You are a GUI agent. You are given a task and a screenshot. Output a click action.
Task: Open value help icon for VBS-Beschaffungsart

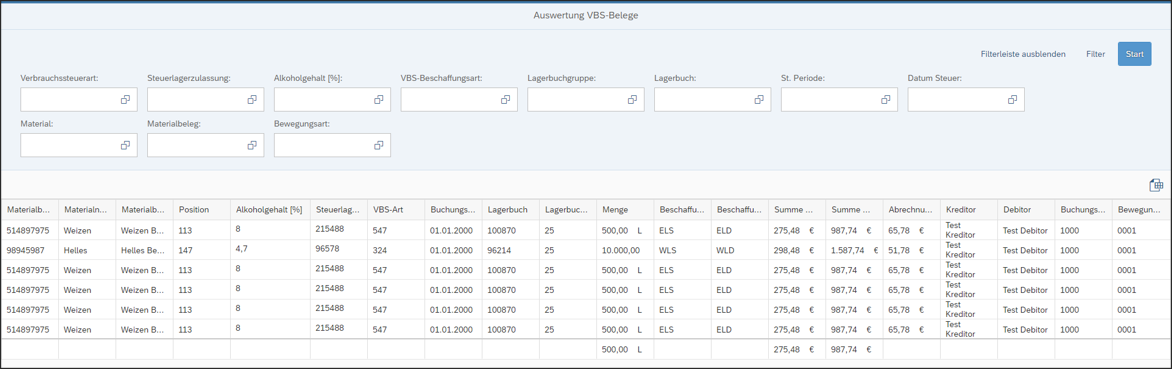point(506,100)
